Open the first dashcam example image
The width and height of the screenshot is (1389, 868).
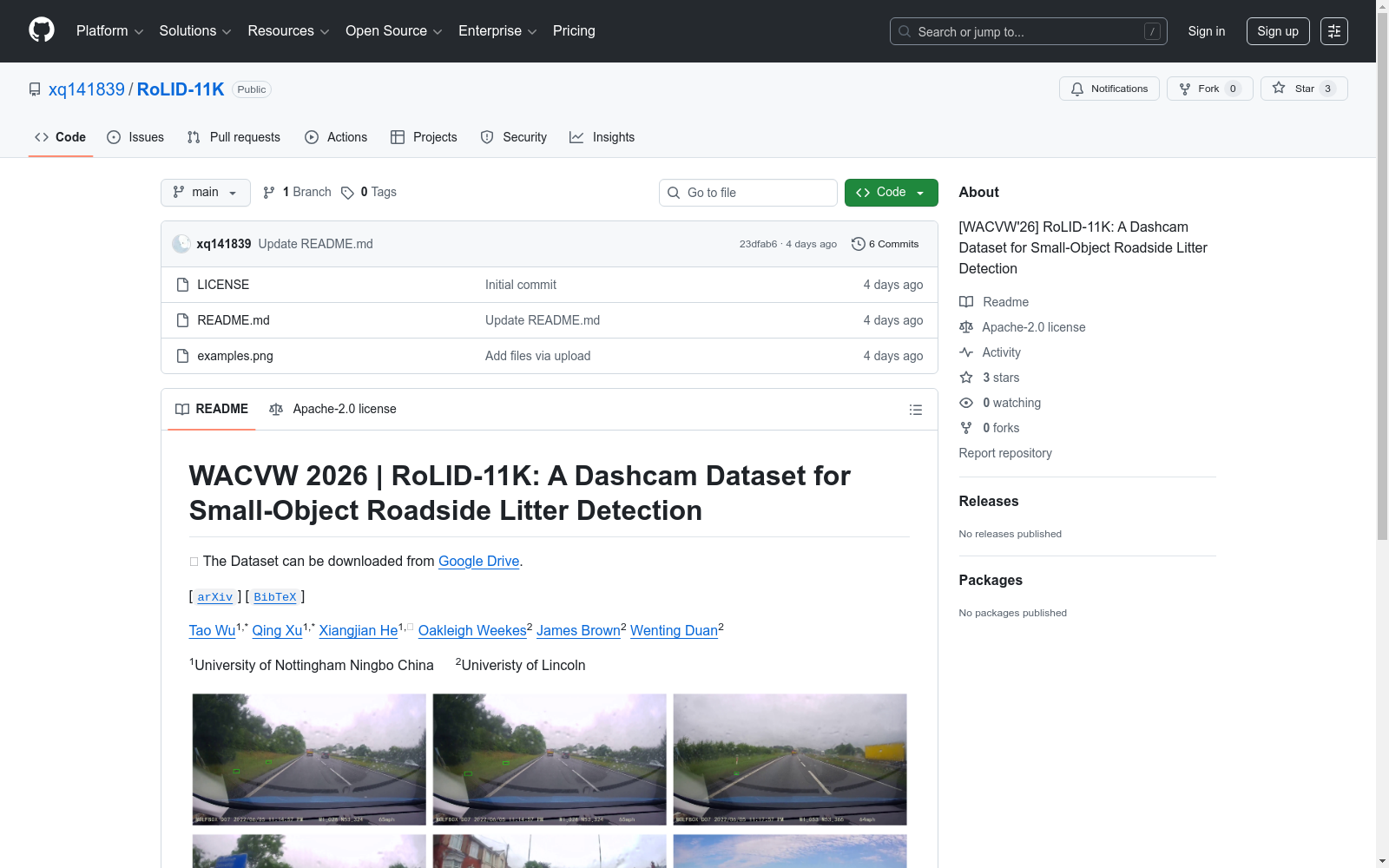[x=309, y=759]
